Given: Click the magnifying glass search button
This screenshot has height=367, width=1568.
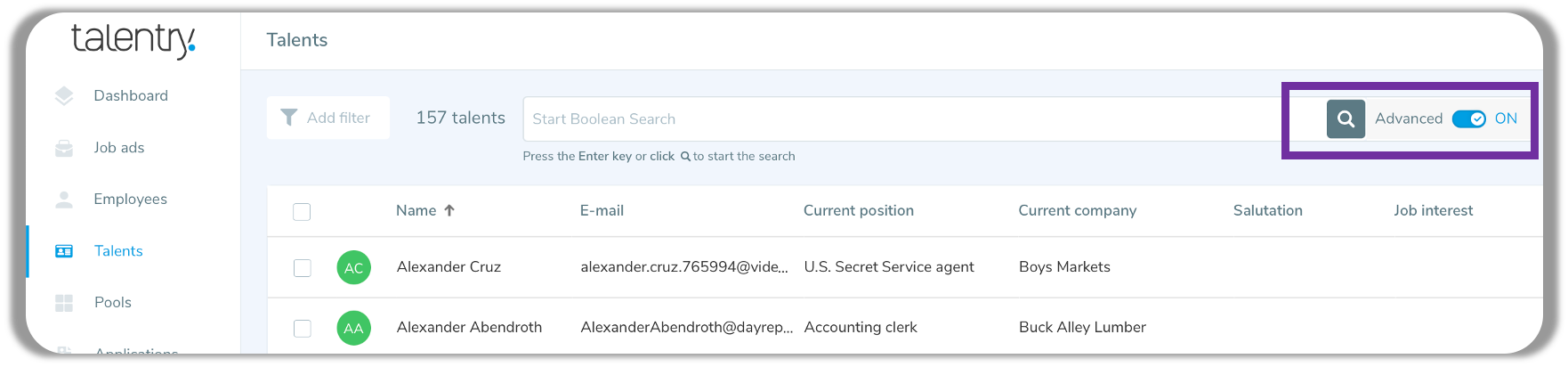Looking at the screenshot, I should pyautogui.click(x=1346, y=119).
